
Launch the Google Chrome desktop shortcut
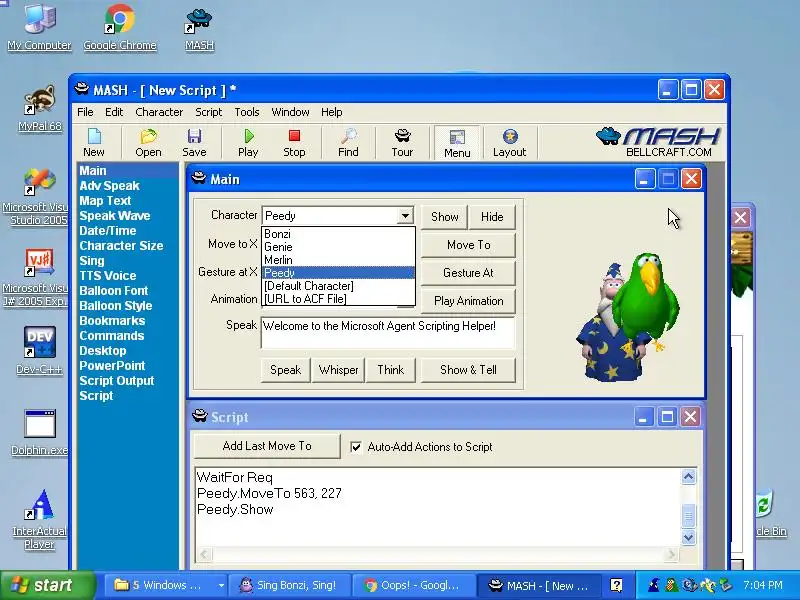point(120,28)
